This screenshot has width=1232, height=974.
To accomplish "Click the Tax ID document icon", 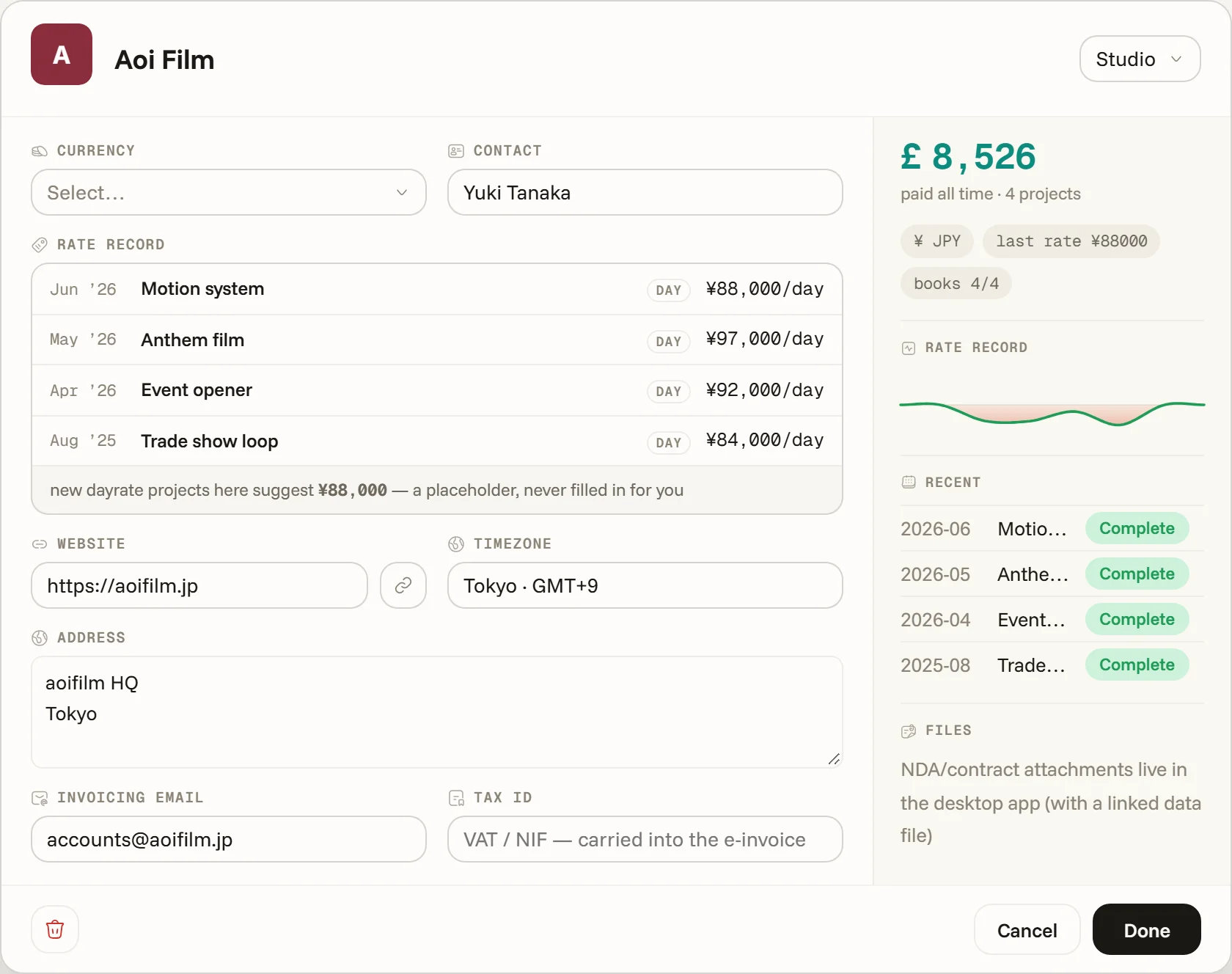I will pos(456,798).
